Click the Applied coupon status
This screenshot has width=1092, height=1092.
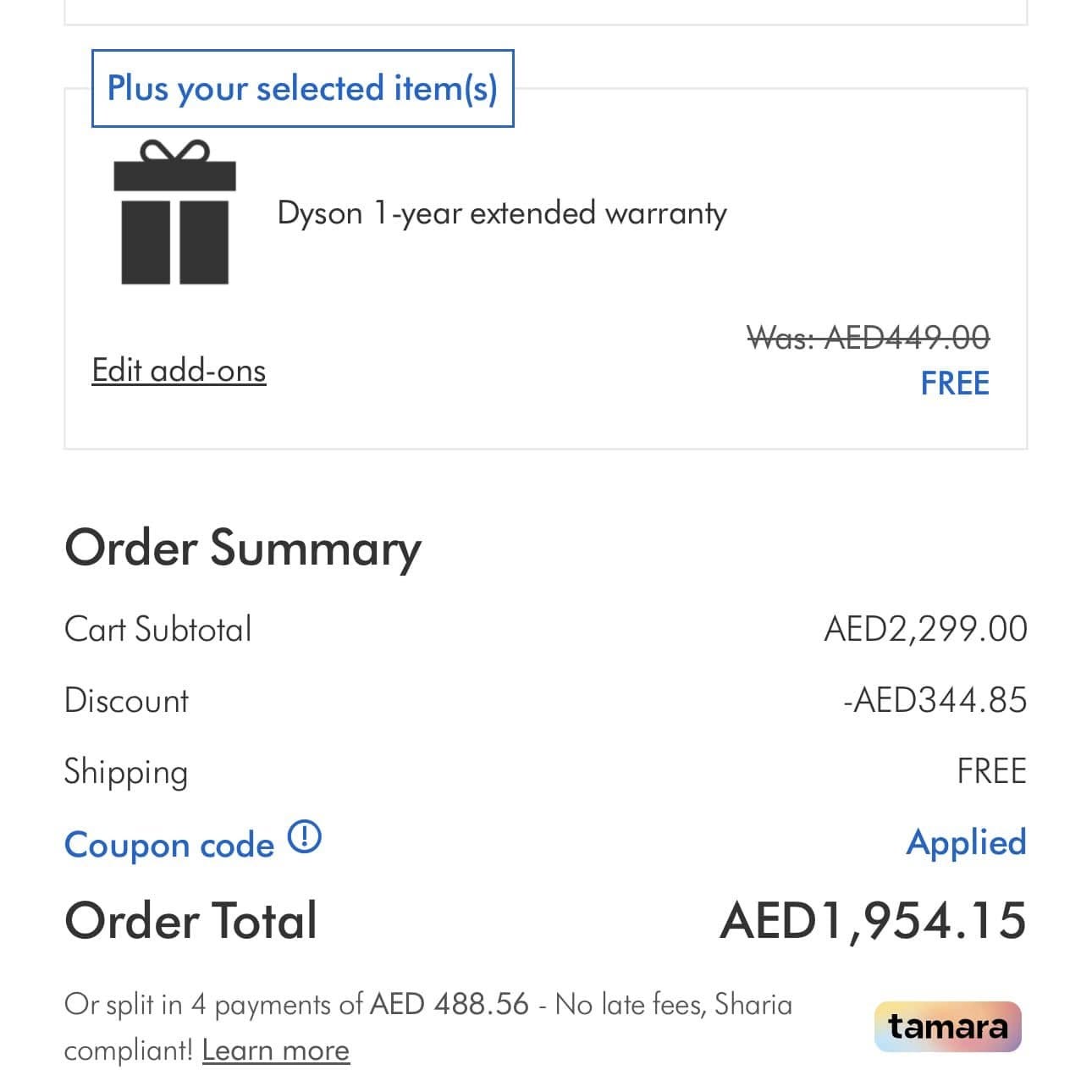[x=966, y=842]
